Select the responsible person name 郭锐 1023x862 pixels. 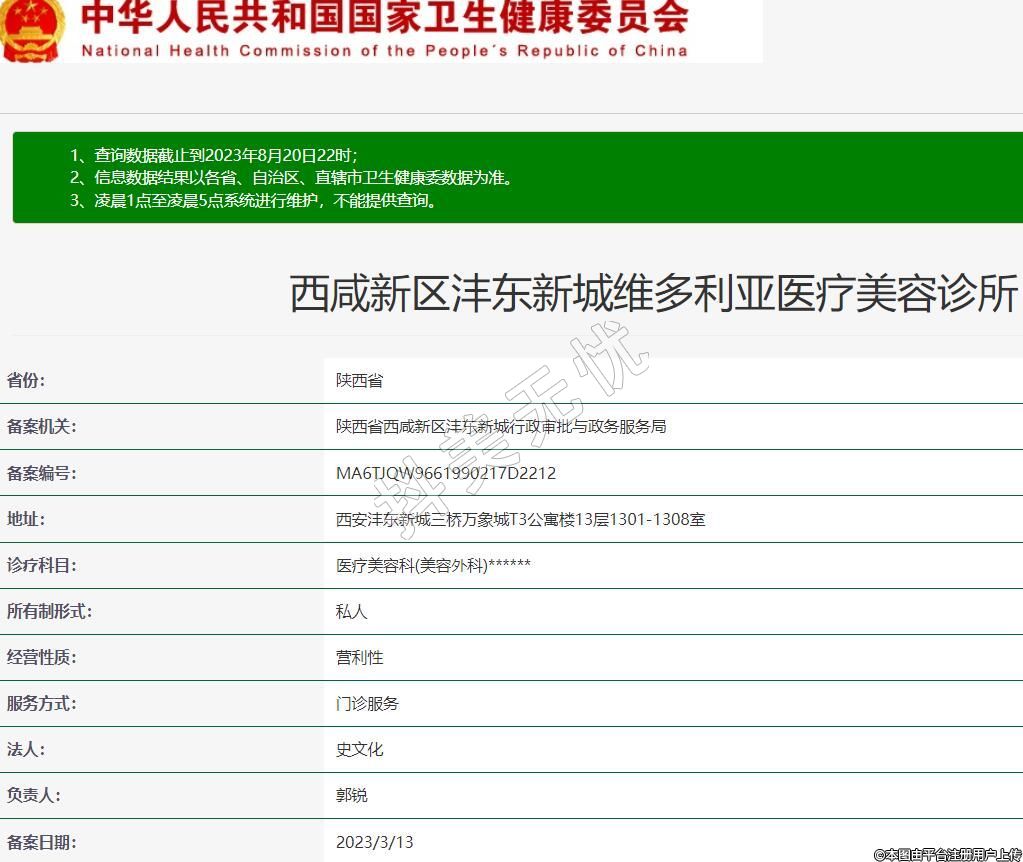(352, 795)
